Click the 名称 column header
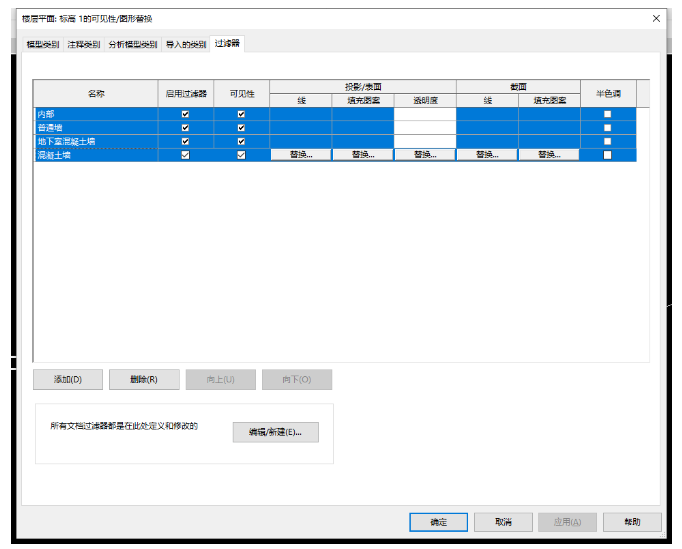The width and height of the screenshot is (682, 549). point(96,94)
